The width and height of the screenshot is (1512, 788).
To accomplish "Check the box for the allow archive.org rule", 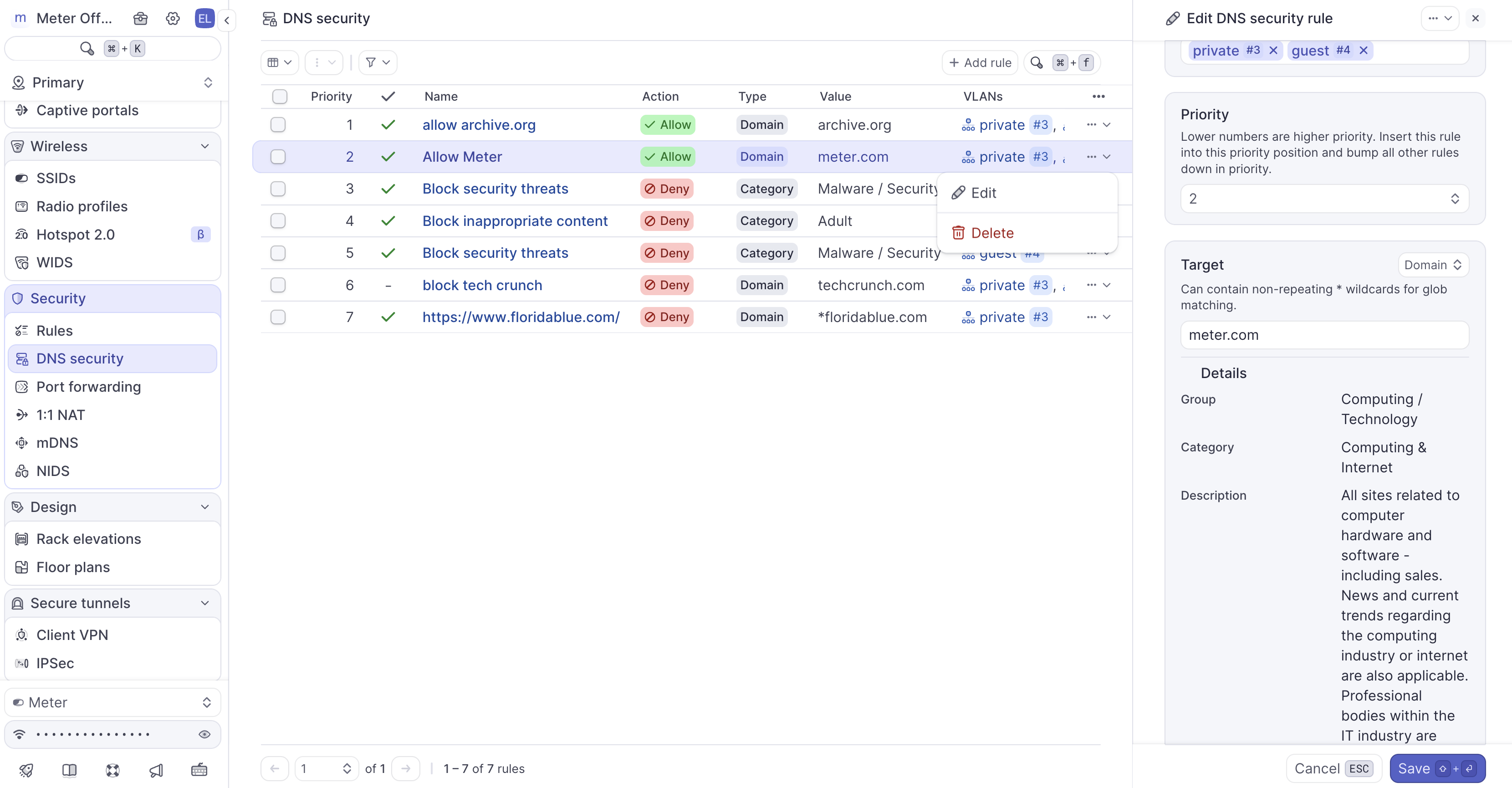I will [x=278, y=124].
